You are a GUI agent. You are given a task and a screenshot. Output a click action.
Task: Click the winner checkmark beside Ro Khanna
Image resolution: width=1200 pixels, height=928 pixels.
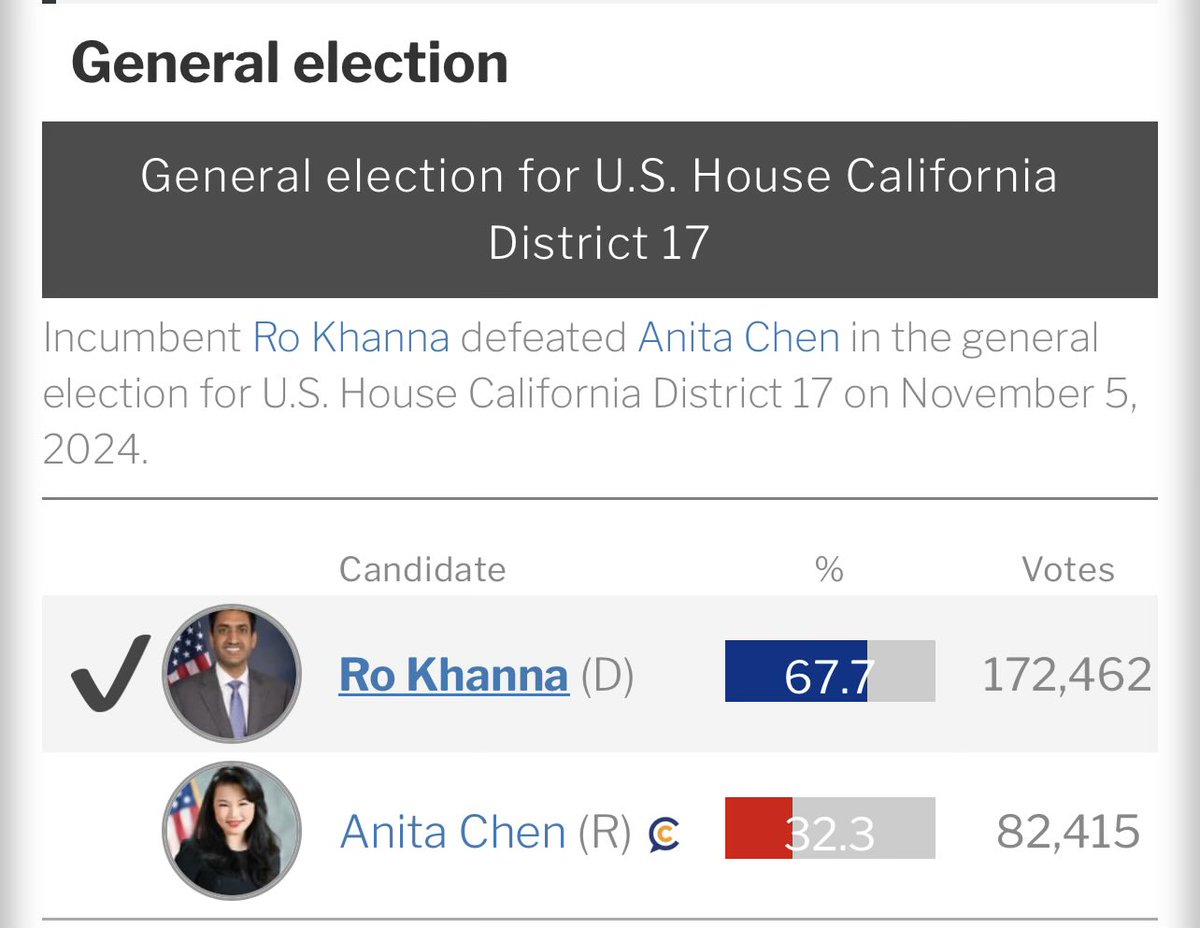tap(111, 674)
